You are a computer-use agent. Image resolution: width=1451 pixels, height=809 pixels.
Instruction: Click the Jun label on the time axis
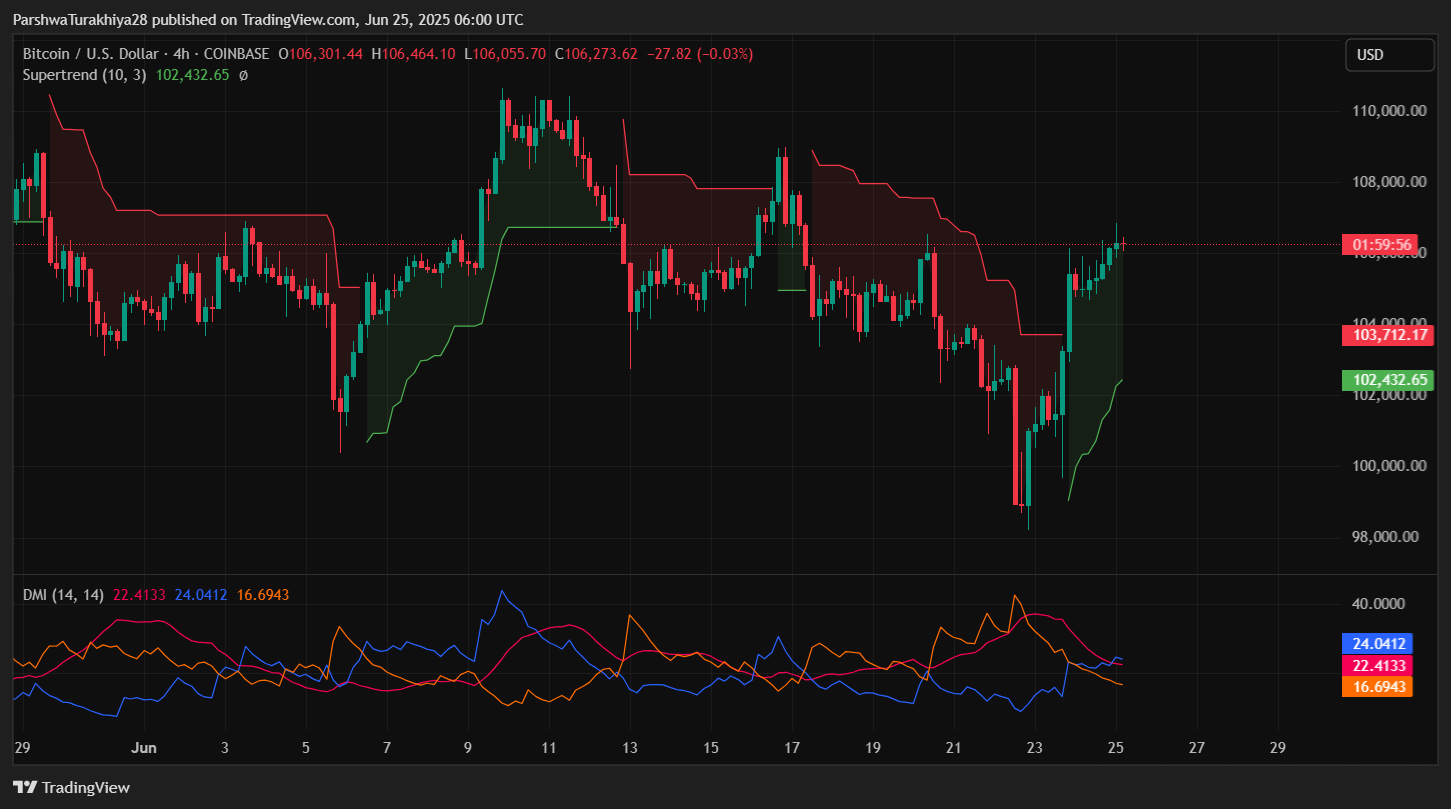(145, 747)
